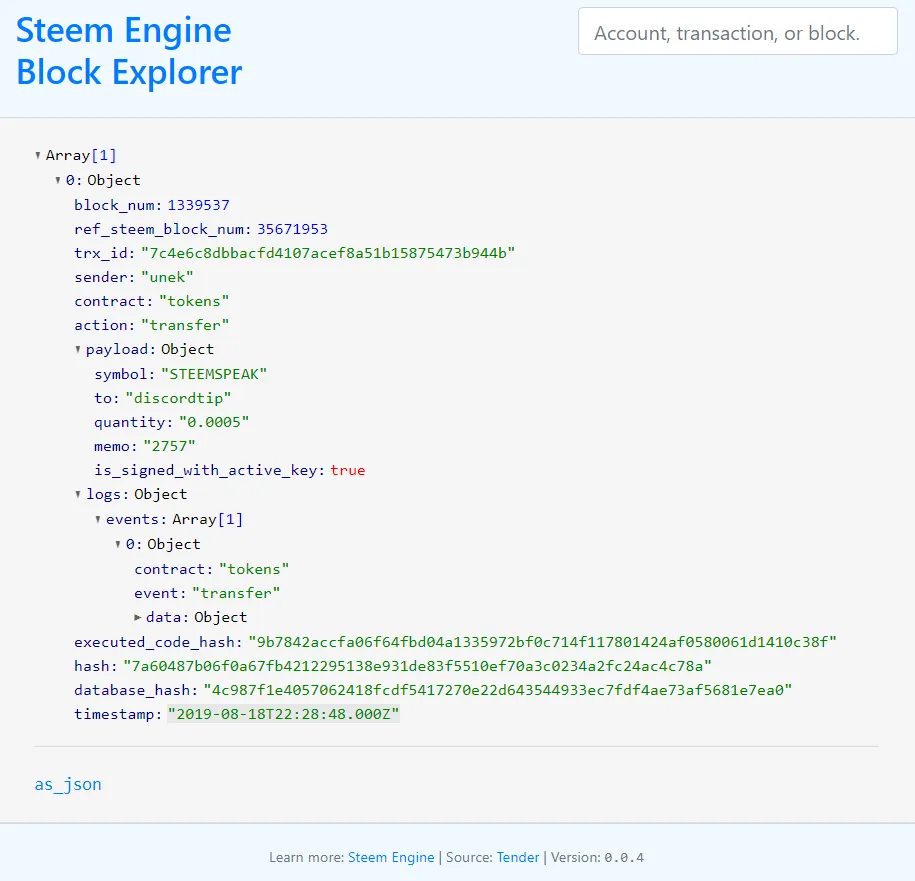The height and width of the screenshot is (881, 915).
Task: Select the memo value "2757"
Action: click(169, 446)
